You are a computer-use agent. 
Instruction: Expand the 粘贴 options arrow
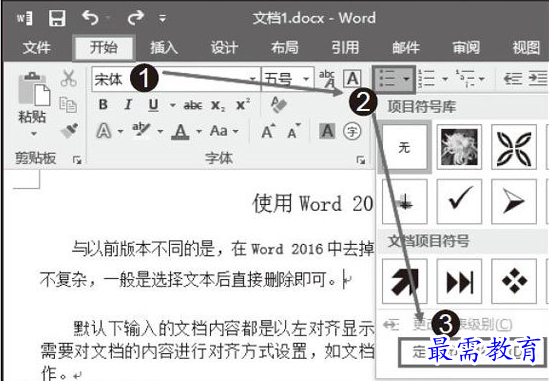34,133
